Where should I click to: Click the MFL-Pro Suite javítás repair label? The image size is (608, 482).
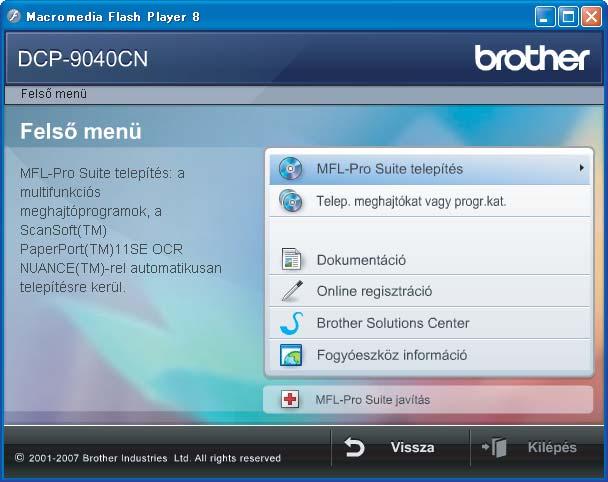(373, 400)
